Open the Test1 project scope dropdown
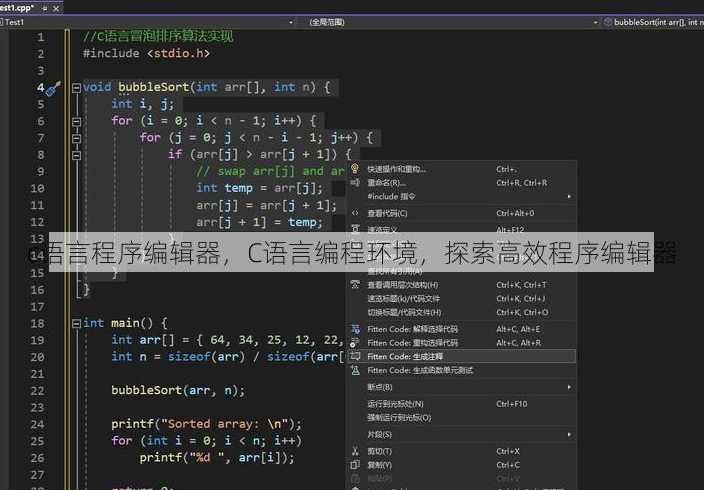This screenshot has width=704, height=490. tap(290, 22)
